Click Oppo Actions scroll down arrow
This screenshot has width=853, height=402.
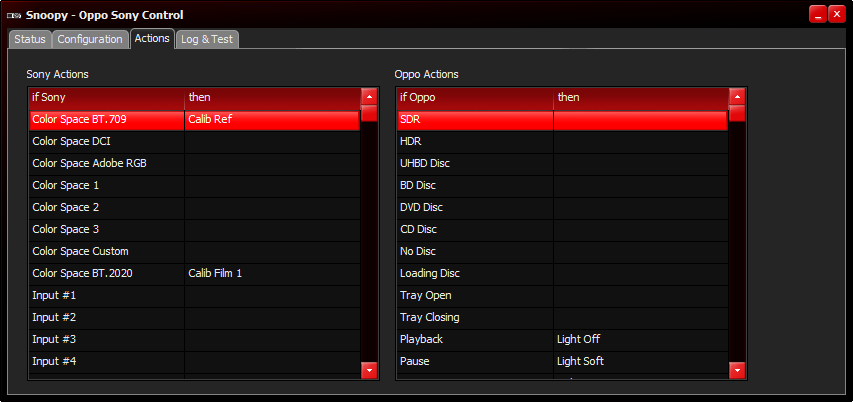(x=737, y=370)
